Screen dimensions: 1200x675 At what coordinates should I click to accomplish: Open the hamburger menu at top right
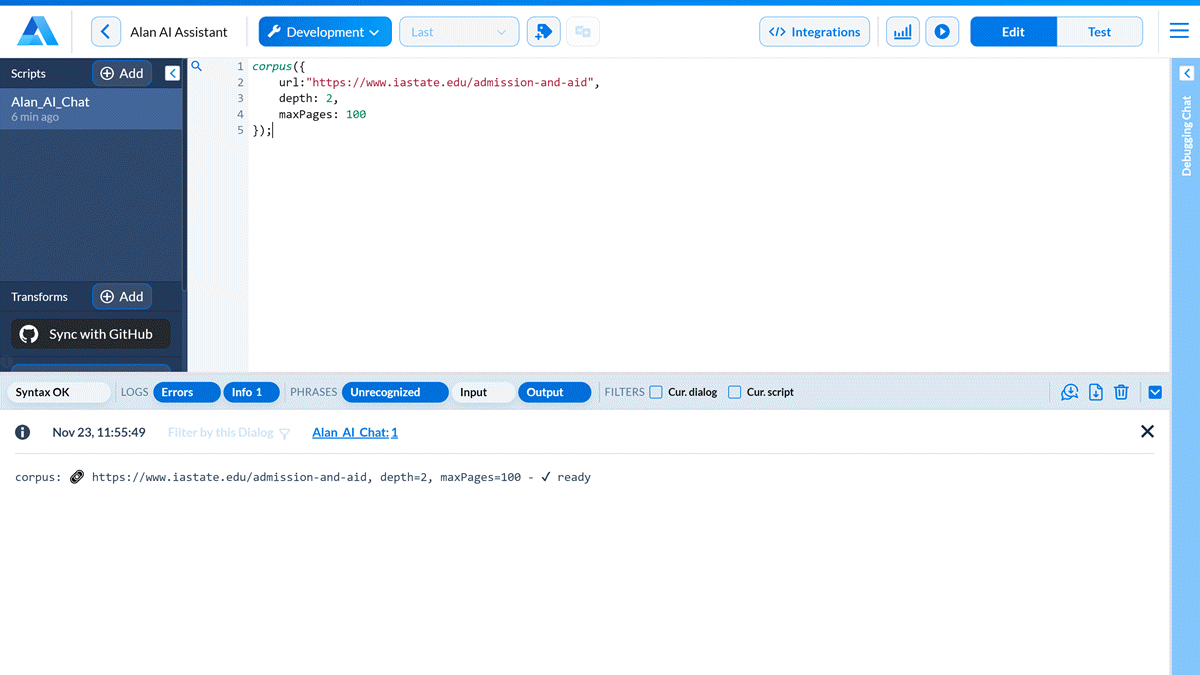pos(1179,32)
